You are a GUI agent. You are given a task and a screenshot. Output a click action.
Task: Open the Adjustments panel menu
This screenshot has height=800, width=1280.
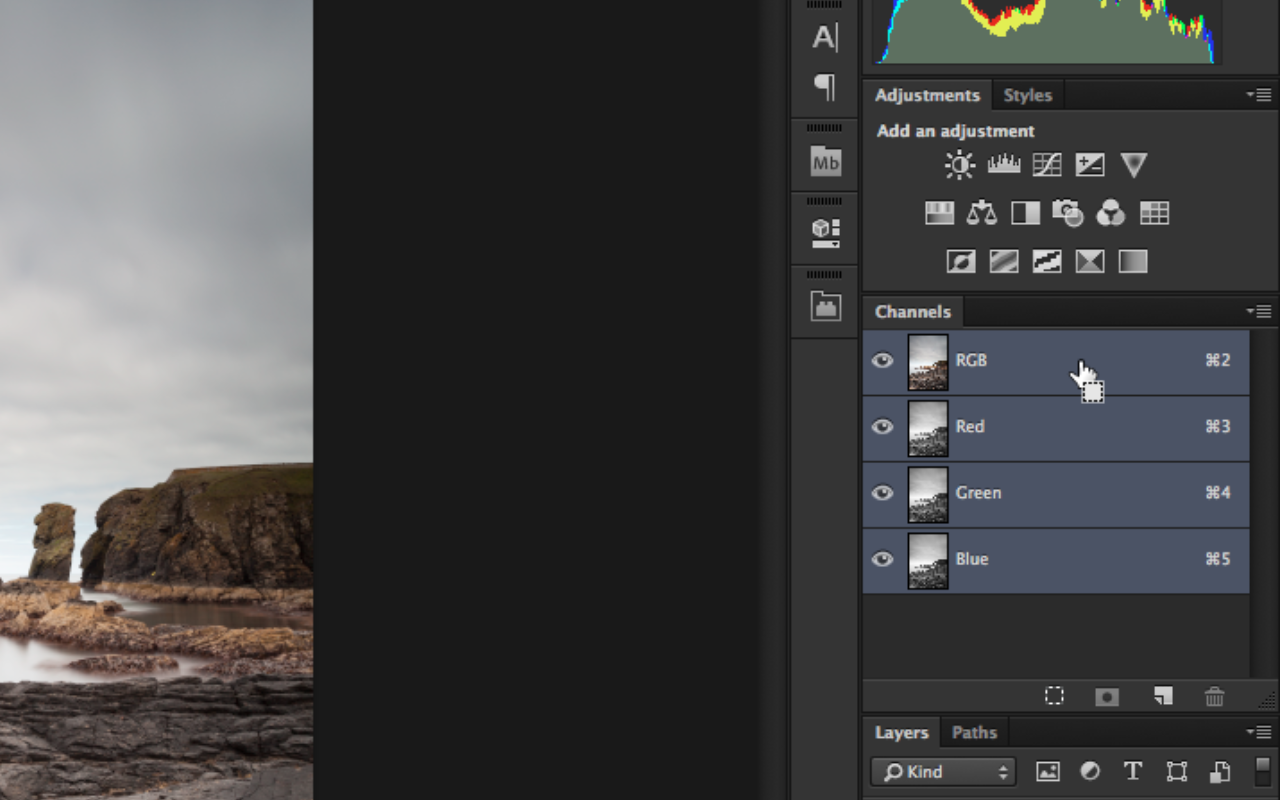click(x=1258, y=95)
